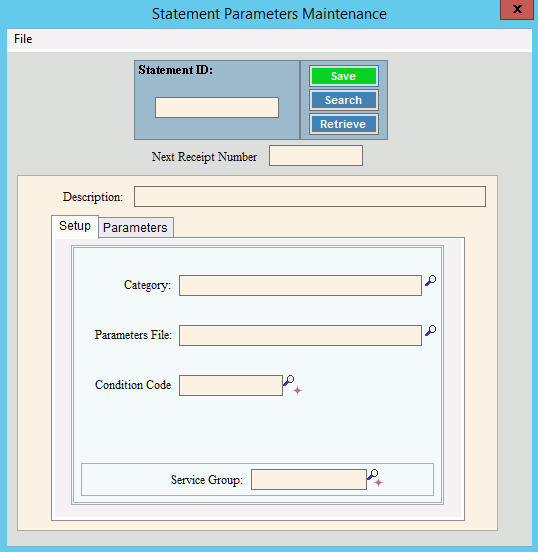Click the Search button
538x552 pixels.
tap(344, 100)
